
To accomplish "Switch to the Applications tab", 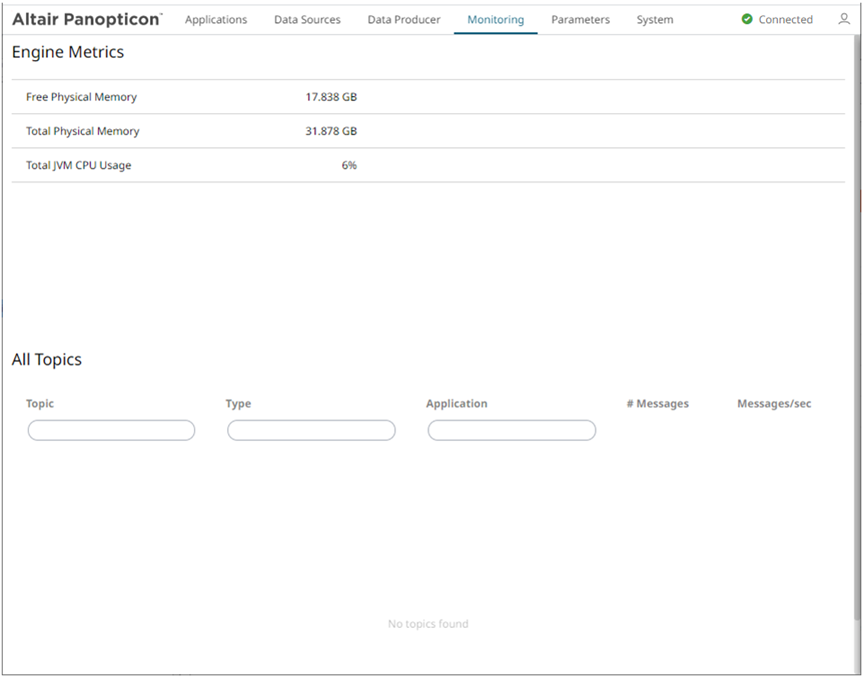I will point(216,19).
